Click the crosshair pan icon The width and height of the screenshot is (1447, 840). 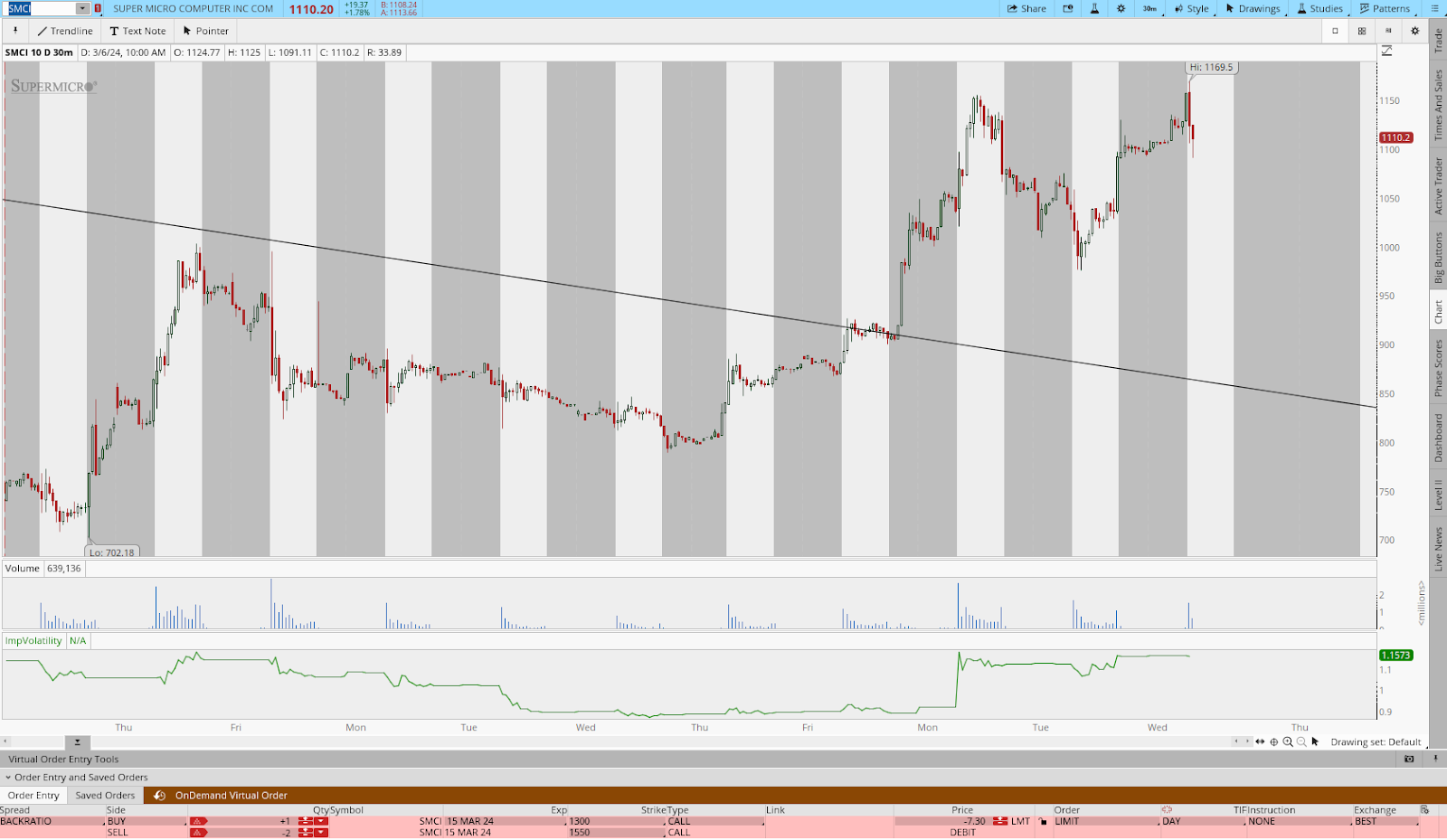tap(1274, 741)
